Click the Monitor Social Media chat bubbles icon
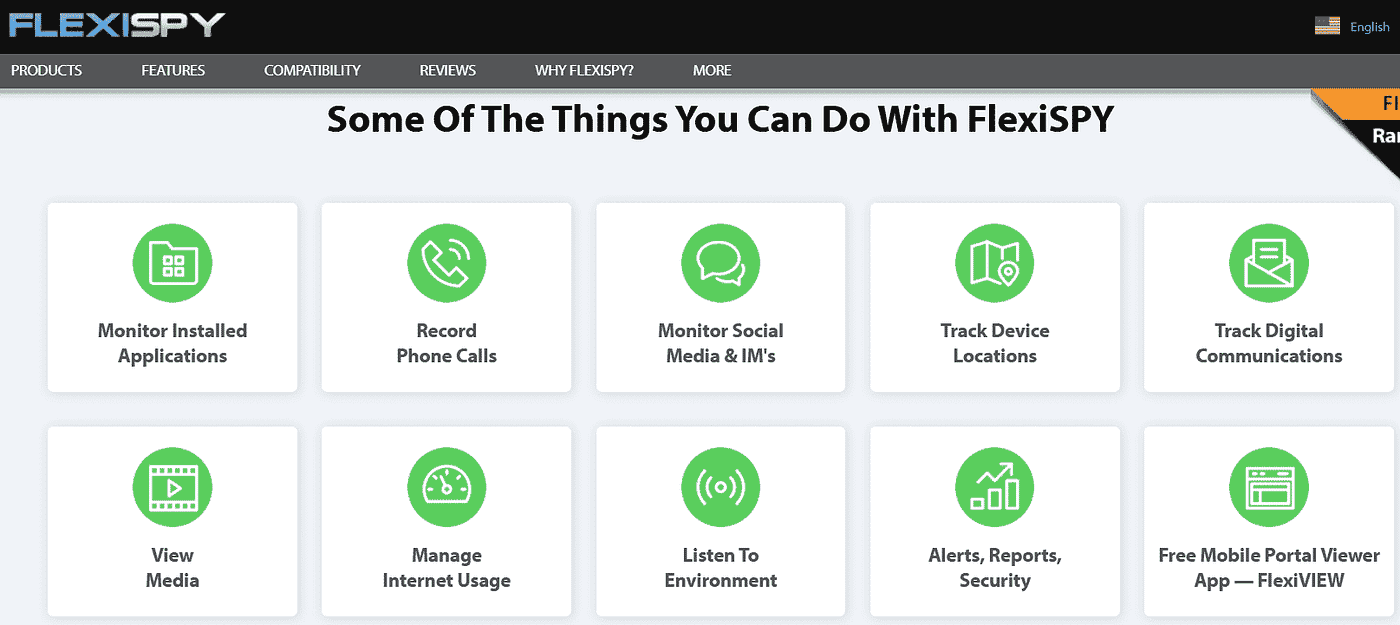 721,264
